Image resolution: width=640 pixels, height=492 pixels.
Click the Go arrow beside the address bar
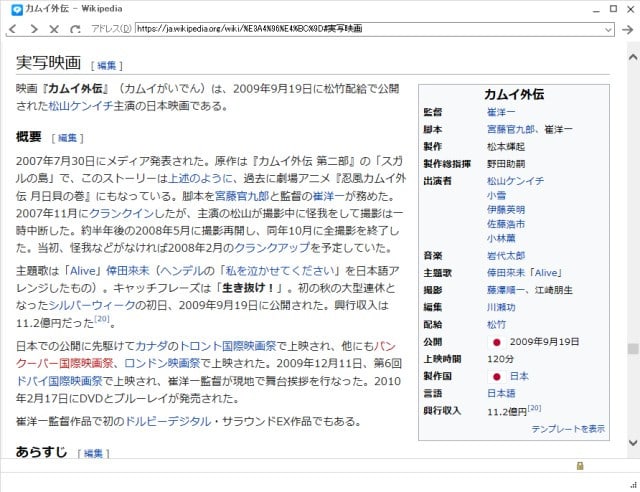click(x=627, y=29)
